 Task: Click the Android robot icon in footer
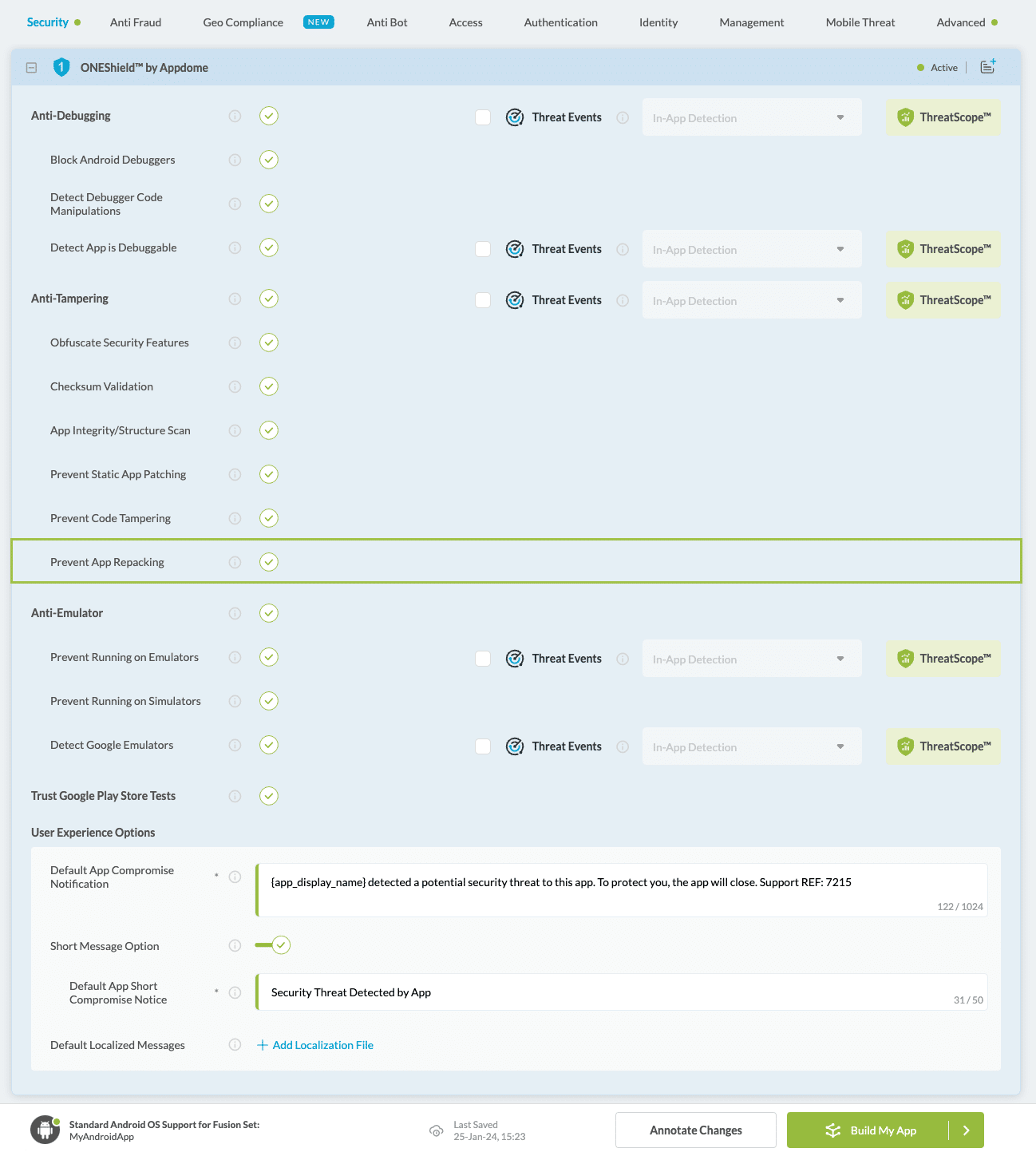coord(45,1130)
